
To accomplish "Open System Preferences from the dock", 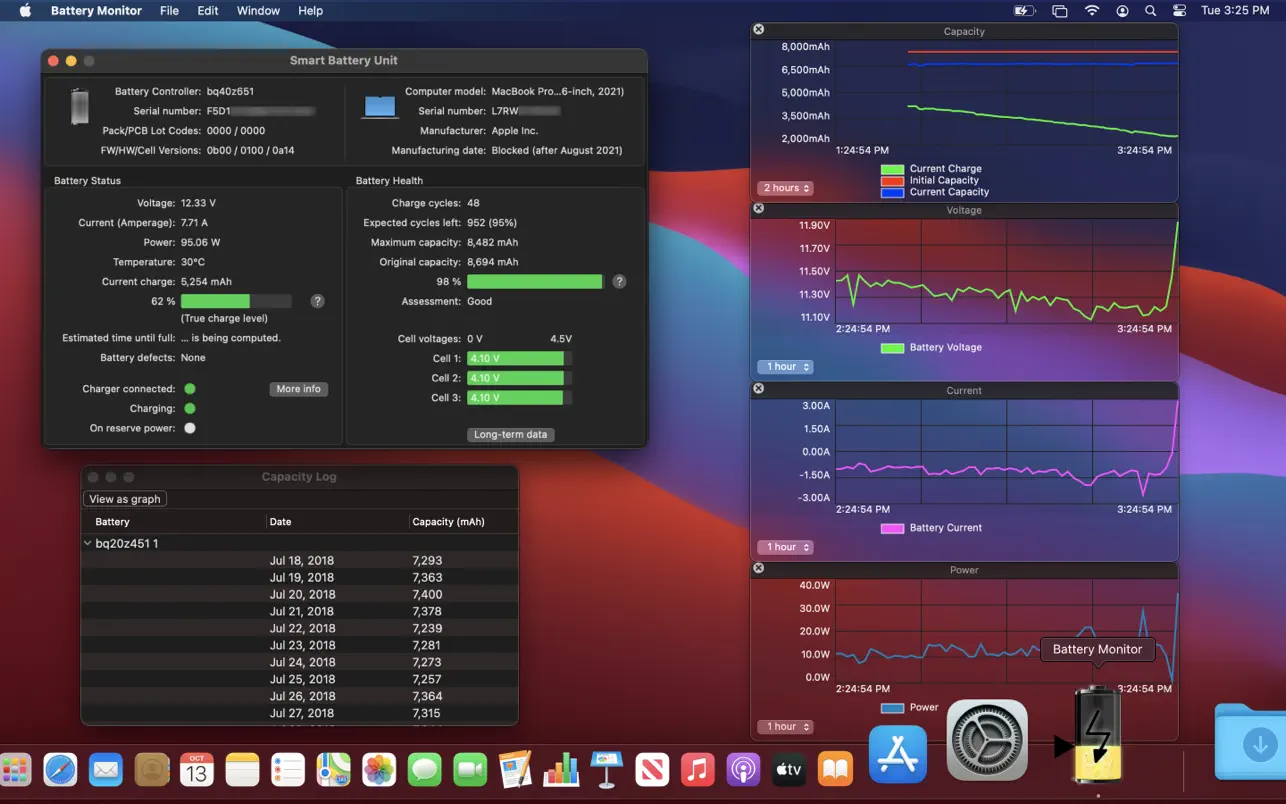I will [986, 740].
